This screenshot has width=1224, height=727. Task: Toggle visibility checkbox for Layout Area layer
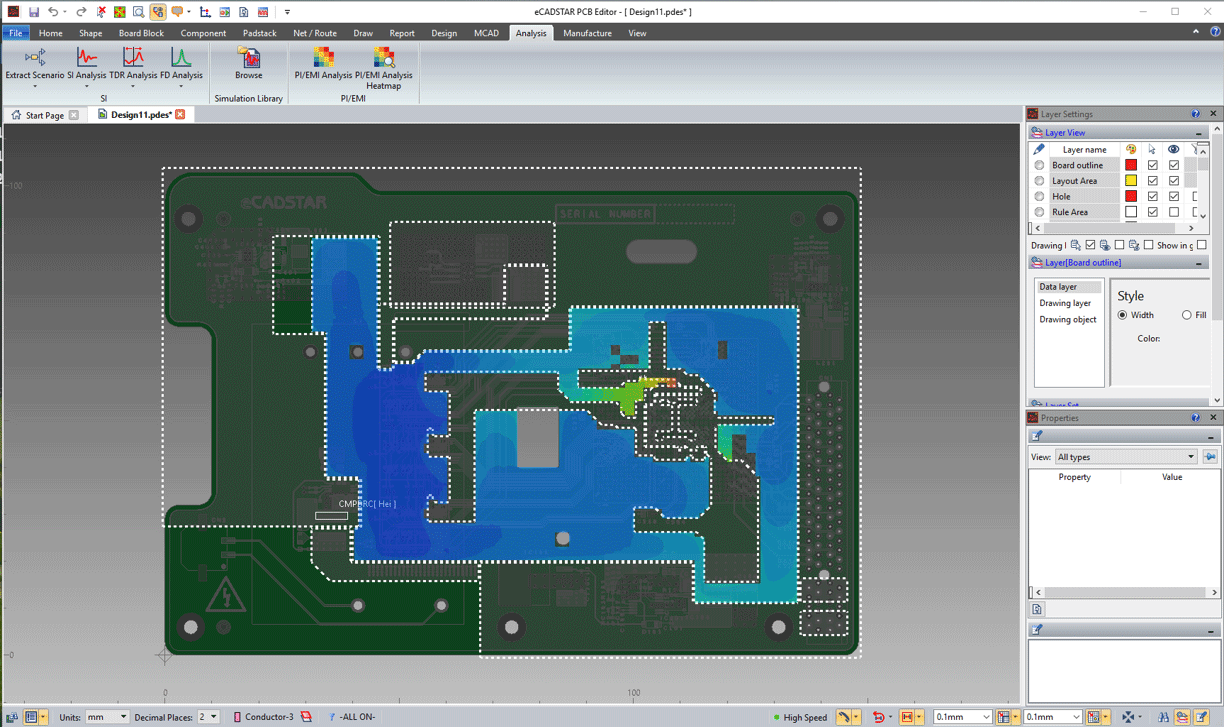(x=1174, y=181)
